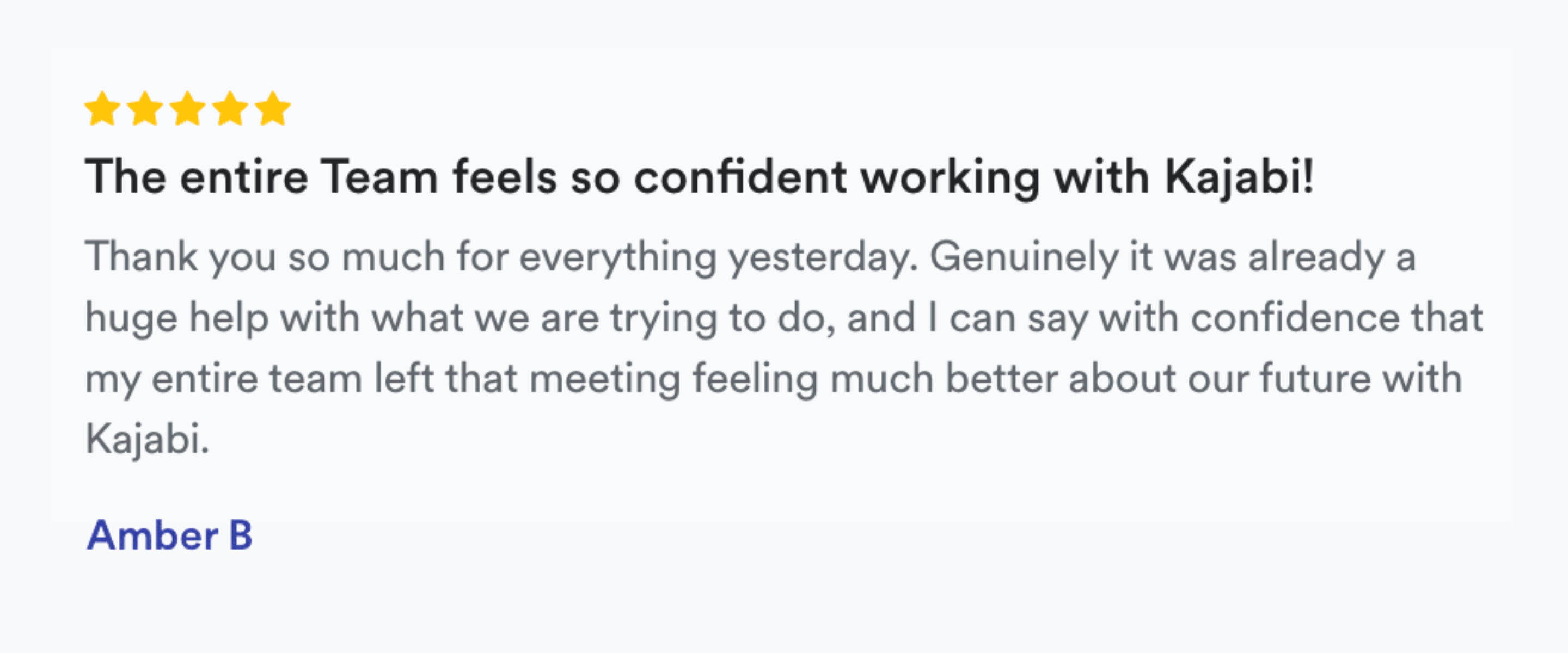
Task: Click the first yellow rating star
Action: pyautogui.click(x=102, y=109)
